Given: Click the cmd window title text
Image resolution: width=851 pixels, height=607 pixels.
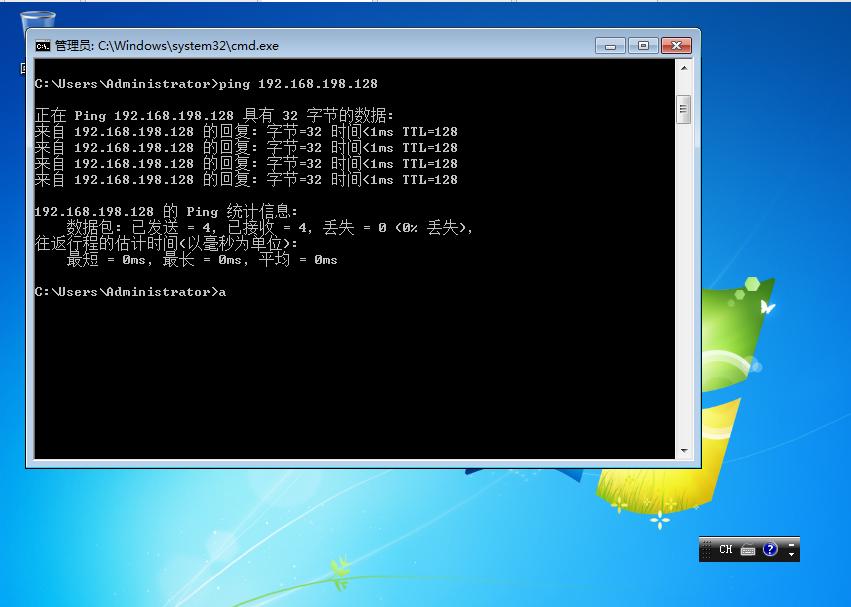Looking at the screenshot, I should [167, 46].
